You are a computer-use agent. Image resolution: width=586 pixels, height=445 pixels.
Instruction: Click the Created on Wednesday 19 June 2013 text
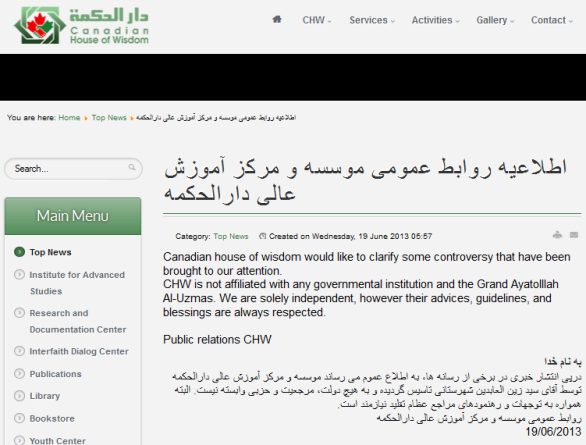(351, 236)
